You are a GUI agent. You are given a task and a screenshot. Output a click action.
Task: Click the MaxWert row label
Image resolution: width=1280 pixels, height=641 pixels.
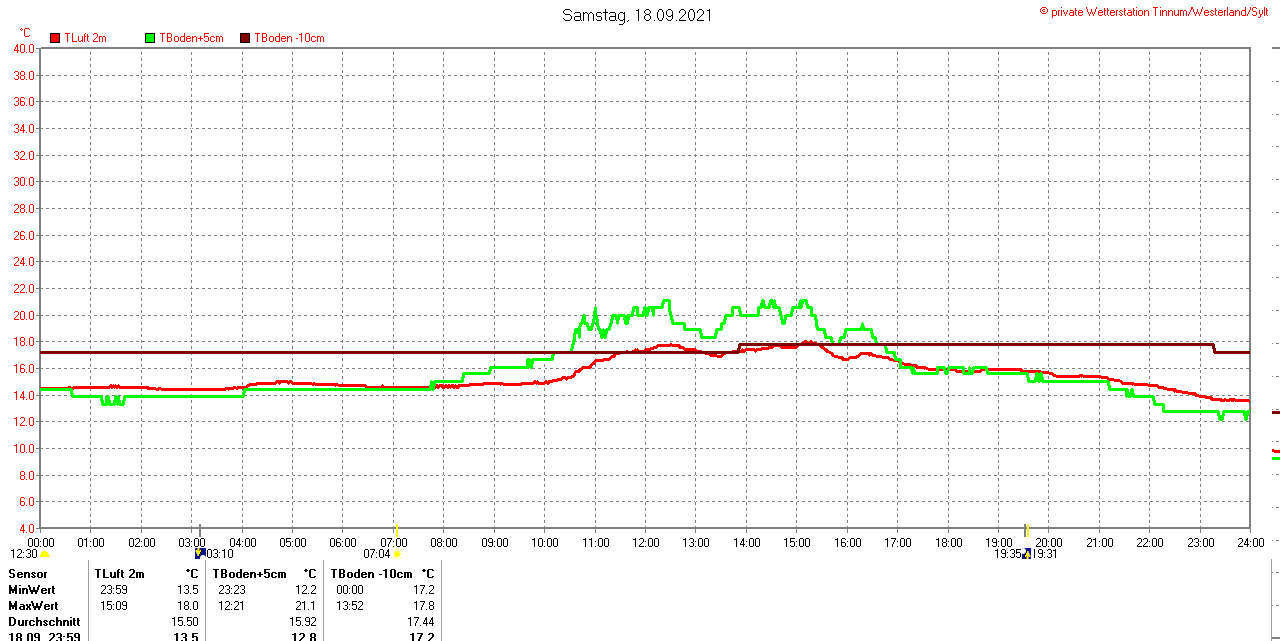pyautogui.click(x=34, y=606)
